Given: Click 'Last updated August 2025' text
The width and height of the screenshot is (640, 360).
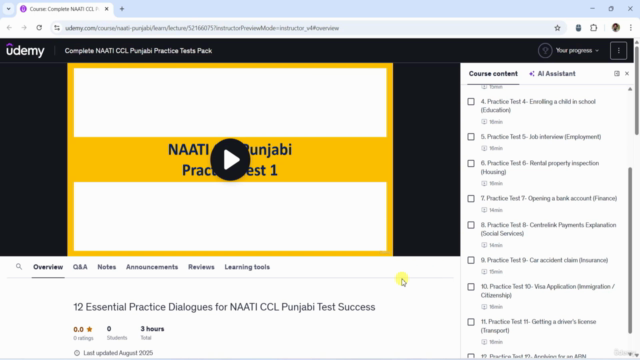Looking at the screenshot, I should pos(118,353).
